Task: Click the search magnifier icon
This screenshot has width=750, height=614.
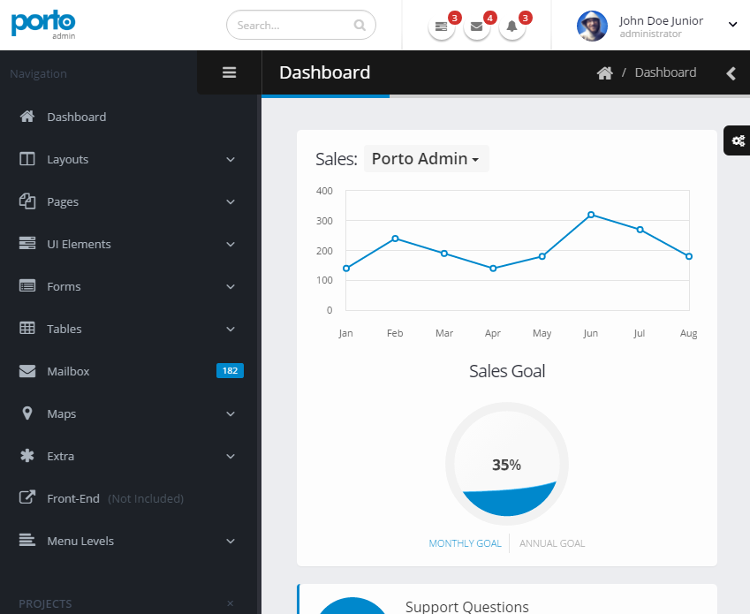Action: tap(360, 25)
